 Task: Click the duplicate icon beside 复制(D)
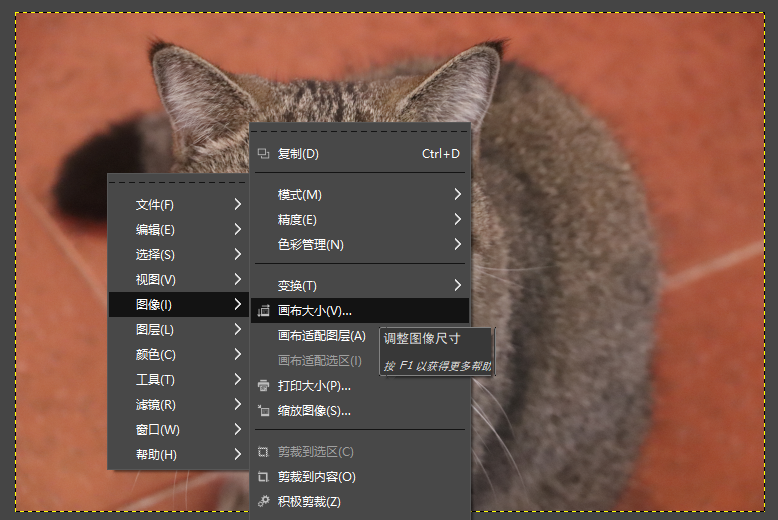tap(264, 154)
